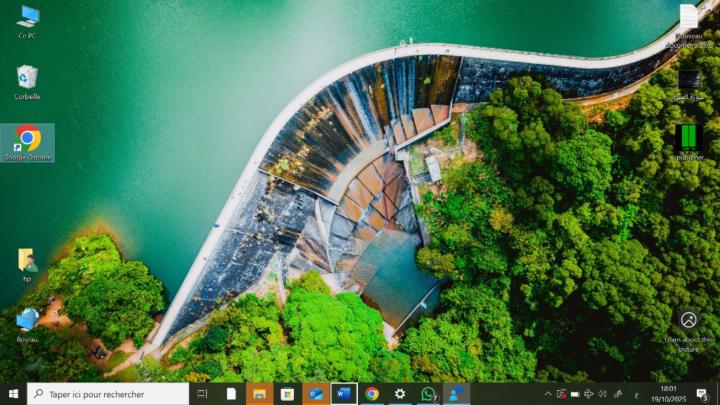Open the notification center in the taskbar
This screenshot has width=720, height=405.
click(x=703, y=394)
